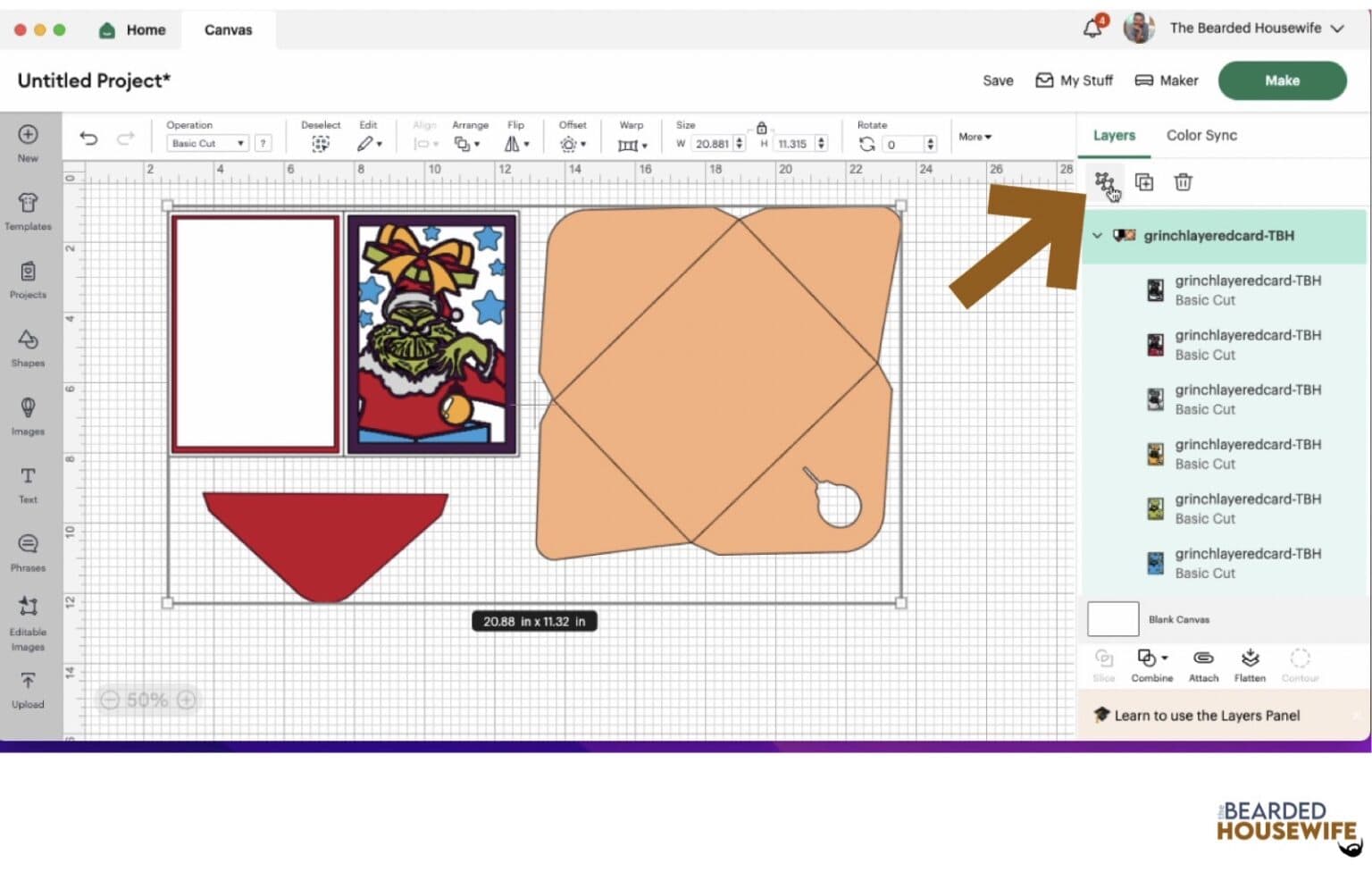The width and height of the screenshot is (1372, 872).
Task: Switch to the Color Sync tab
Action: pos(1201,136)
